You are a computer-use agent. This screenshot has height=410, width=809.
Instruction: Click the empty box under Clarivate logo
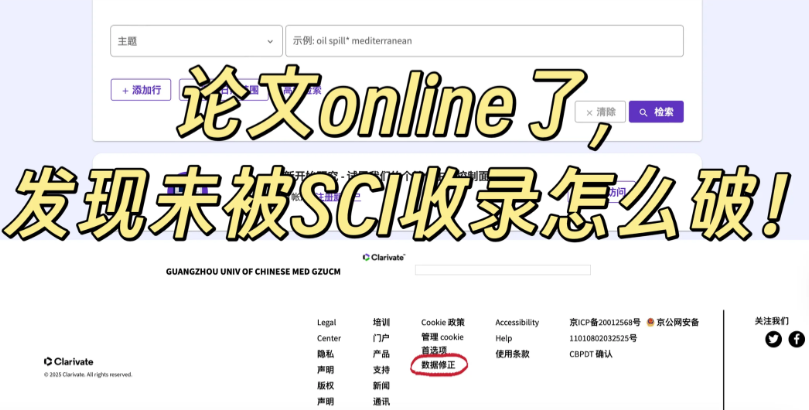pyautogui.click(x=503, y=270)
